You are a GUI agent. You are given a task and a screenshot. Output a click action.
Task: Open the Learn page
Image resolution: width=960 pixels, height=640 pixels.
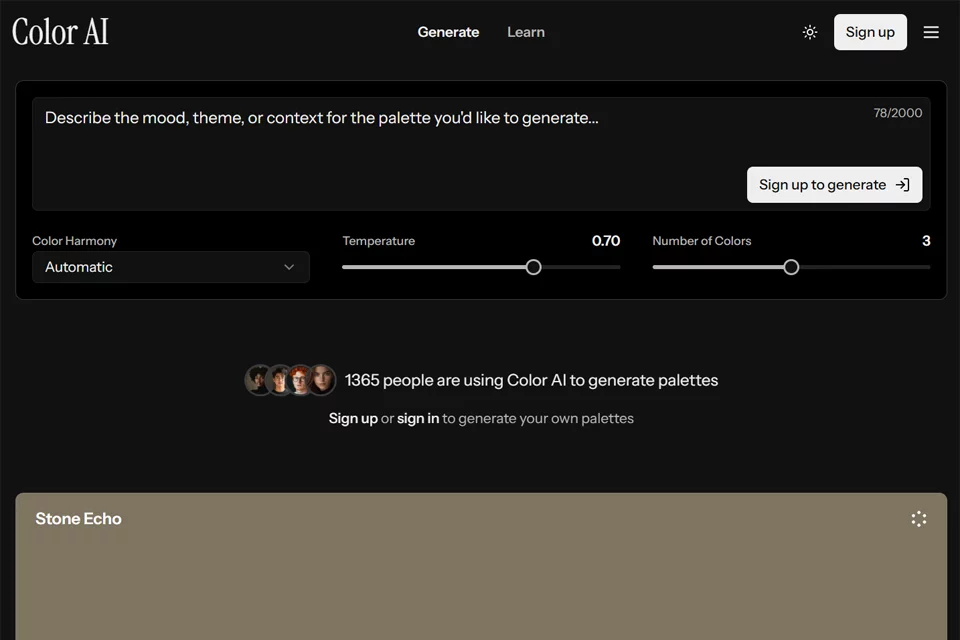[x=525, y=32]
